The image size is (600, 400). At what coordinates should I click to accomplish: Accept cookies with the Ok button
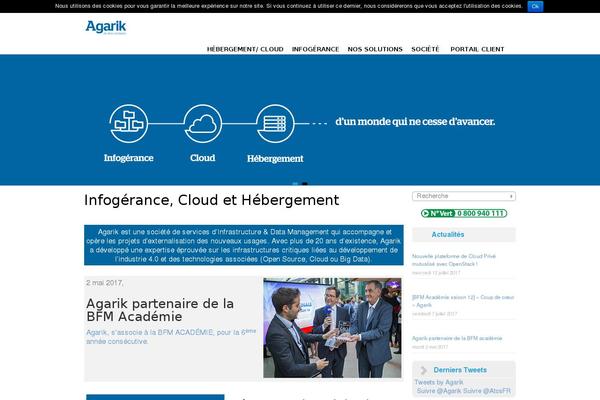[x=535, y=6]
